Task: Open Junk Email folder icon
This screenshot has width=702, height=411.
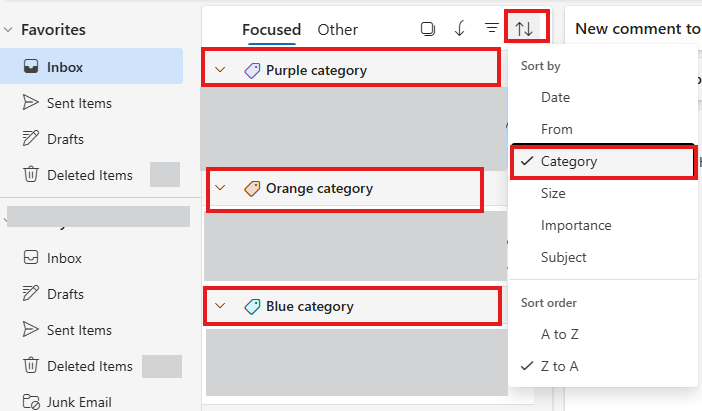Action: 31,402
